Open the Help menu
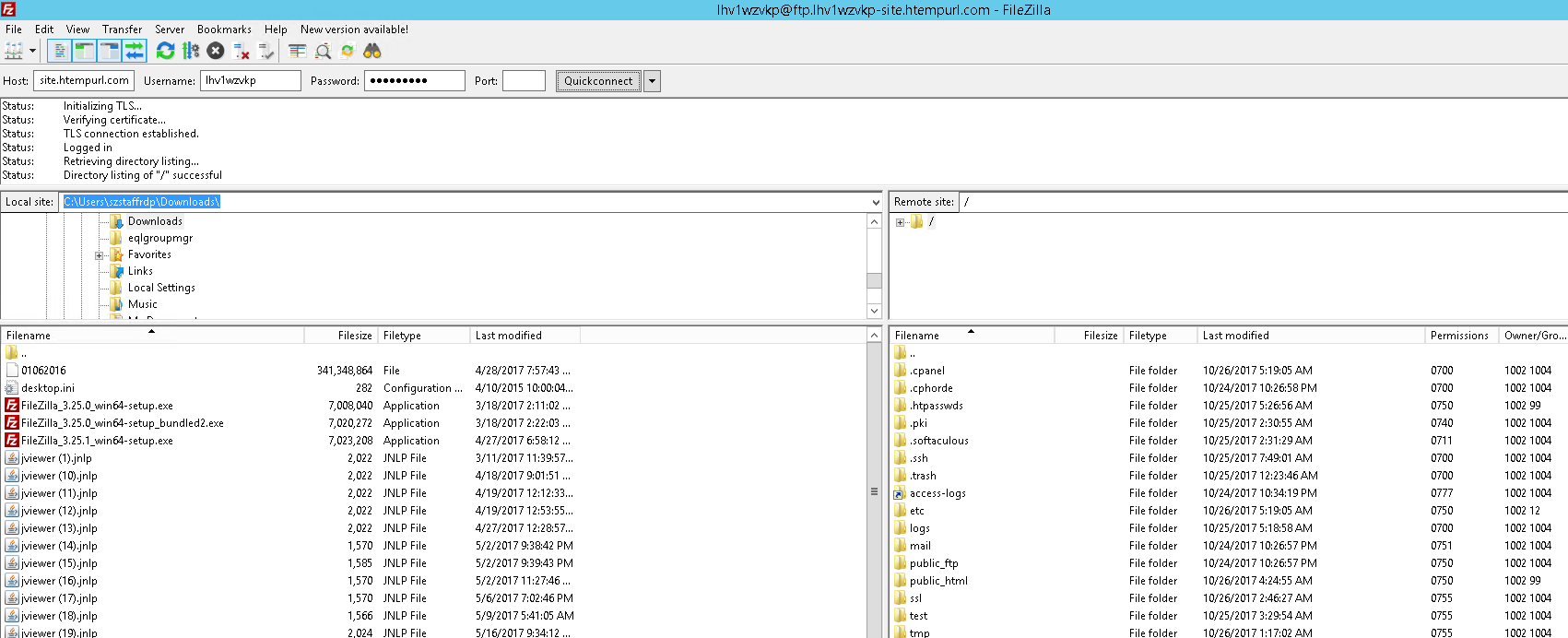The height and width of the screenshot is (638, 1568). 276,30
